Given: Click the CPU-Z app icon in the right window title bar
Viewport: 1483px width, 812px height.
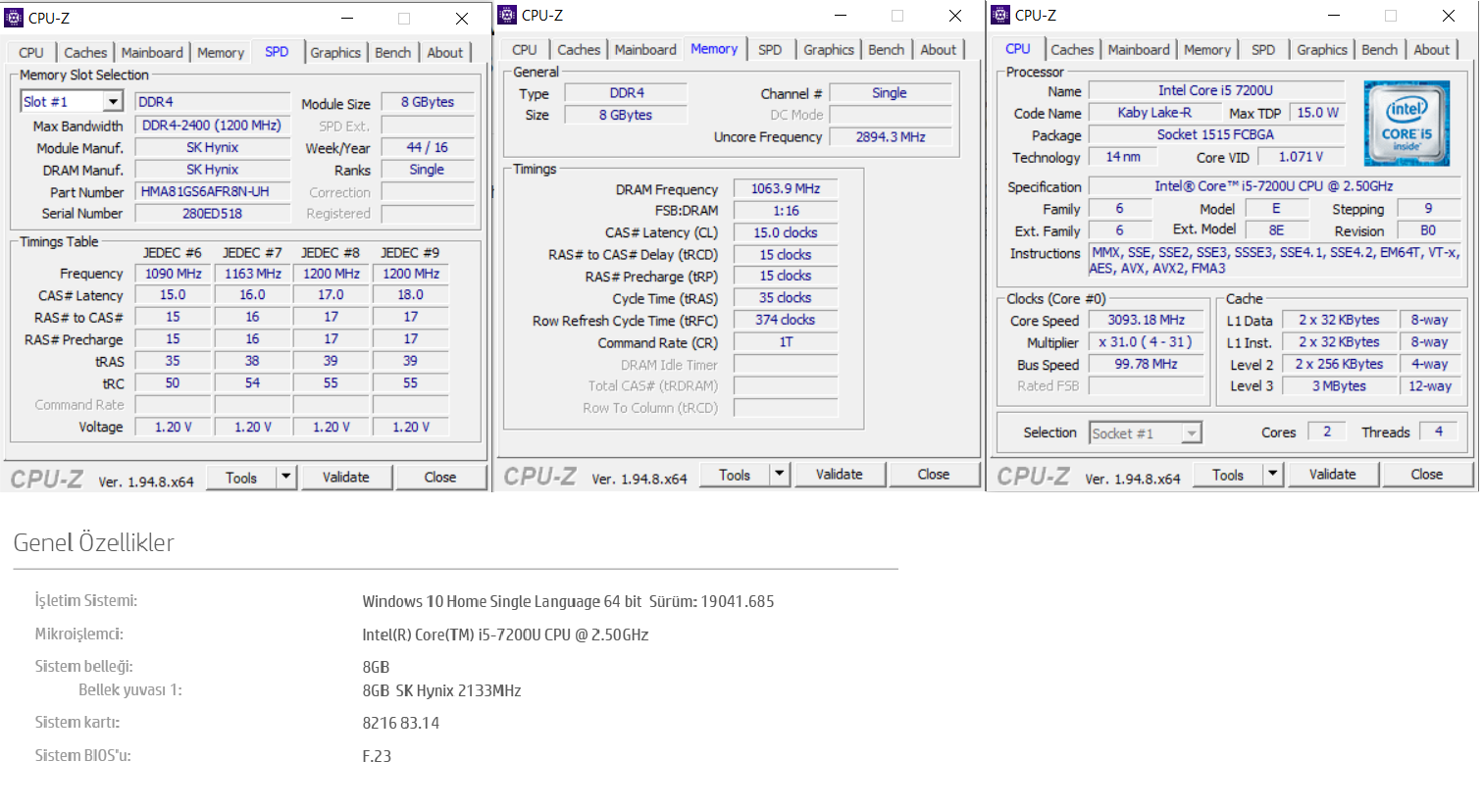Looking at the screenshot, I should [1000, 15].
